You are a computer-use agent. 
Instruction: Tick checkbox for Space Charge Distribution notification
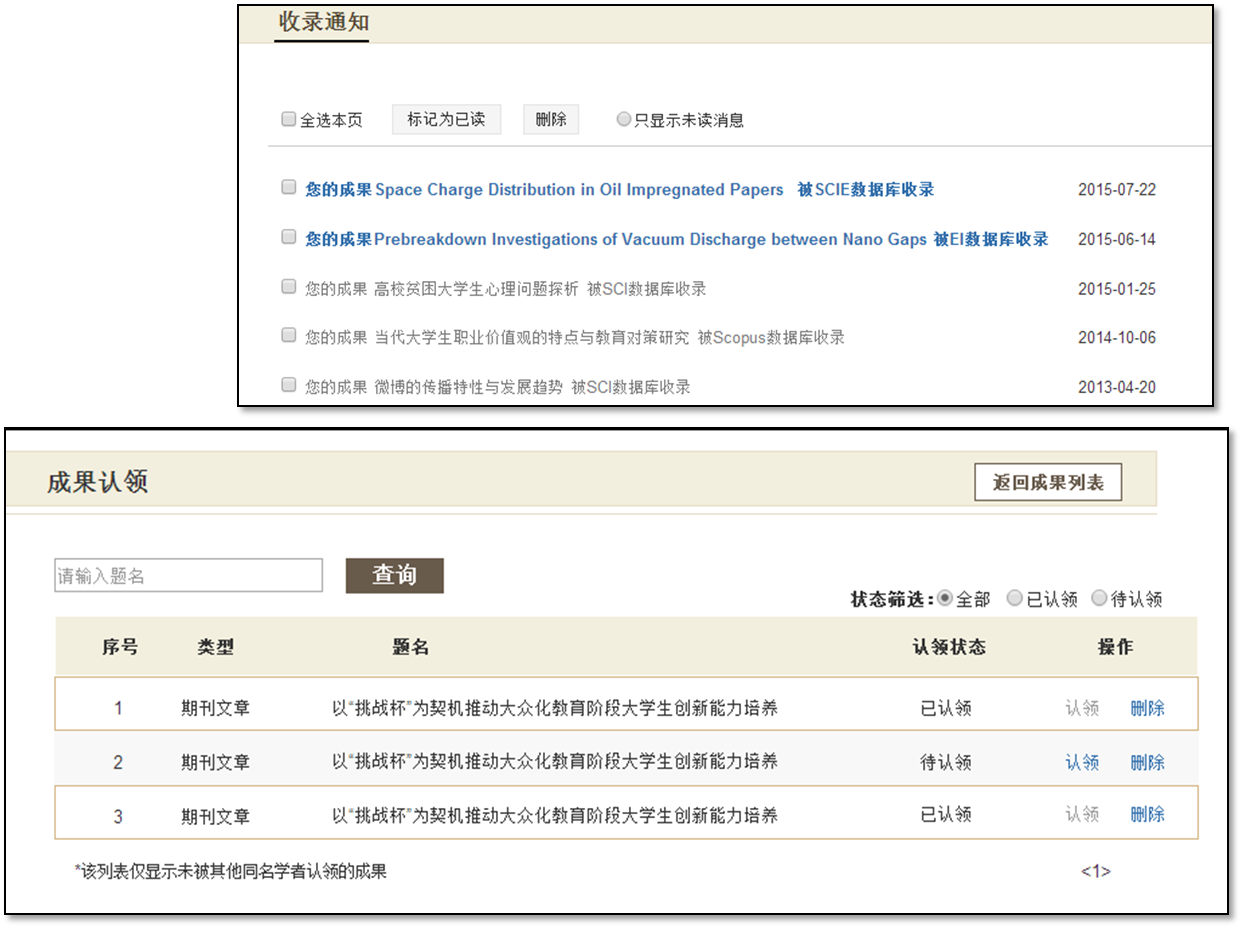click(x=288, y=187)
